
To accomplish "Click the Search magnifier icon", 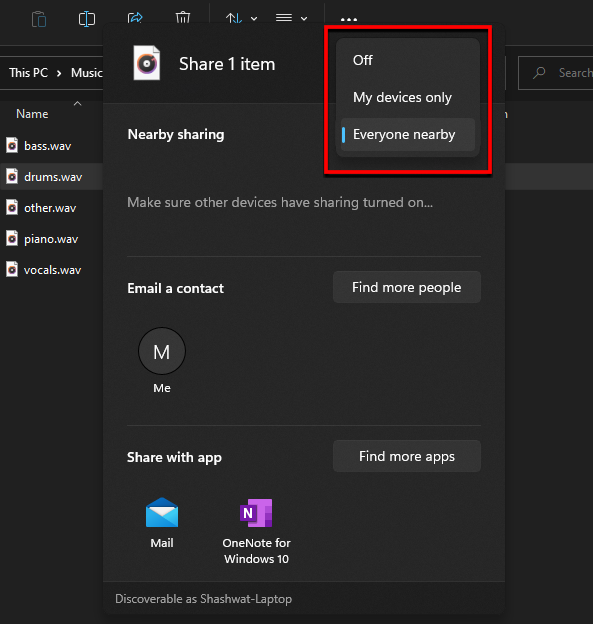I will coord(539,73).
